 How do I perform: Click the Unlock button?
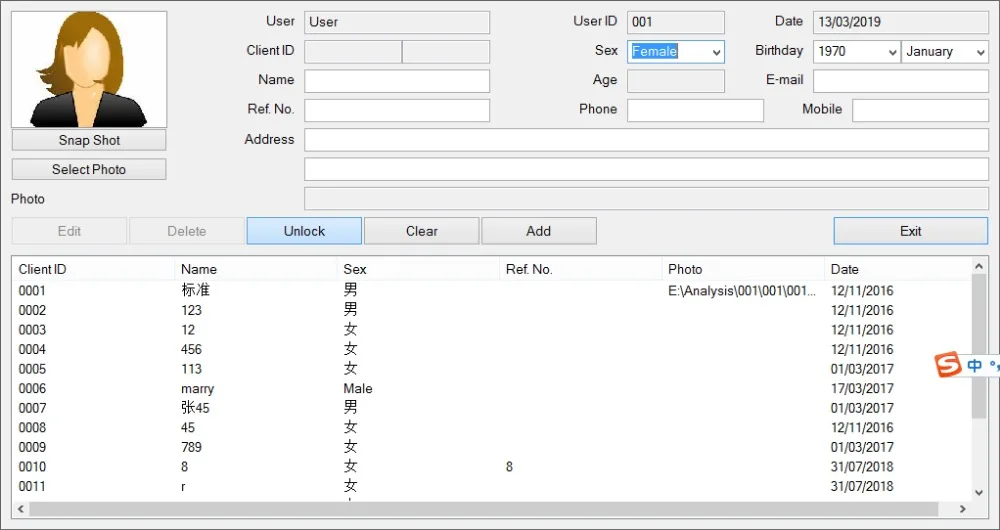point(304,231)
